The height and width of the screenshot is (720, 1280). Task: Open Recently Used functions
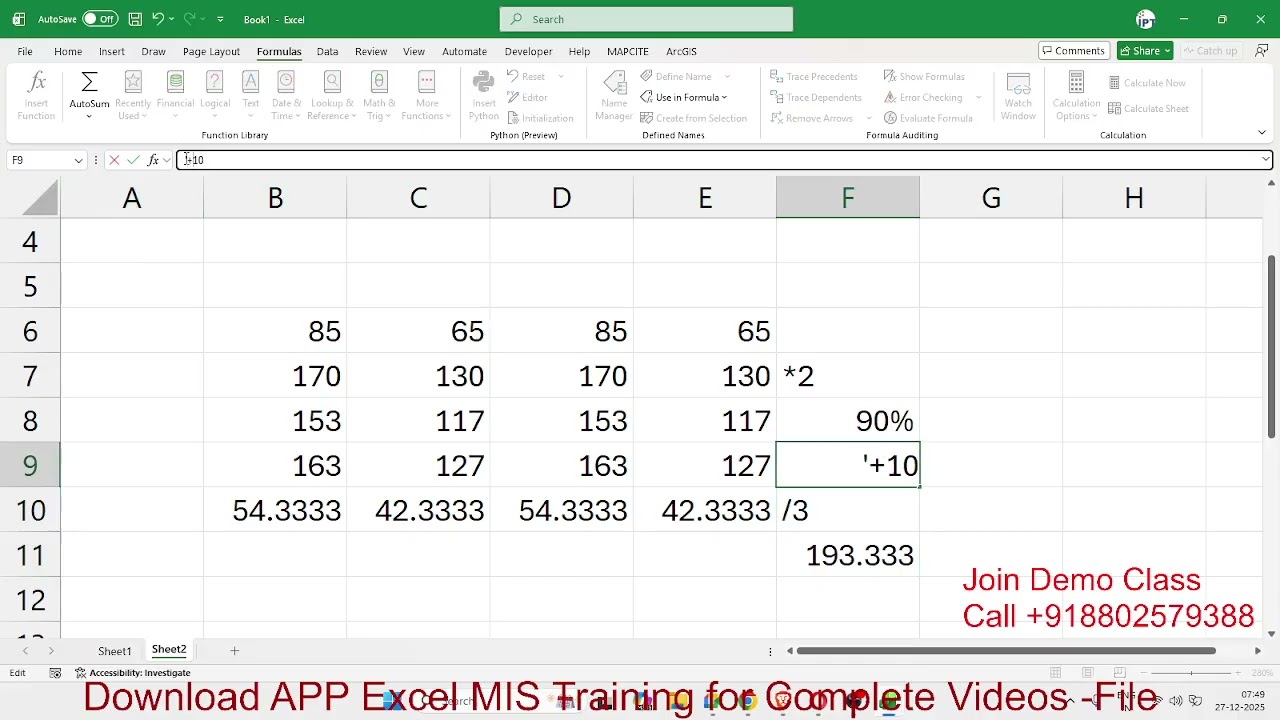pyautogui.click(x=132, y=96)
